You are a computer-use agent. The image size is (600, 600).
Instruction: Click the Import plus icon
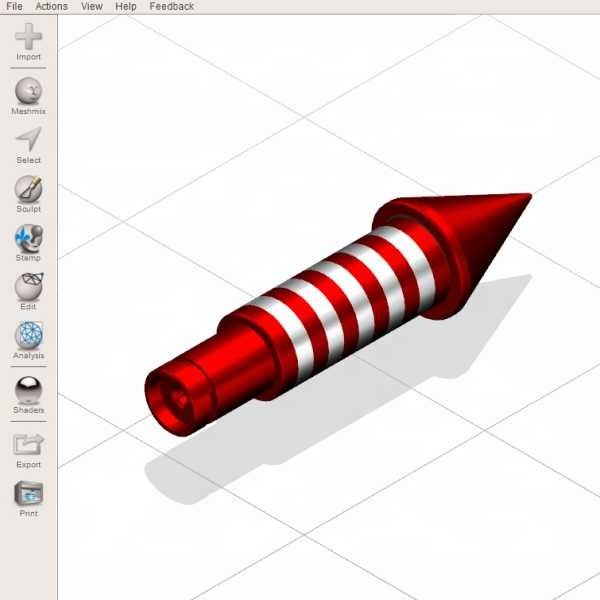[28, 36]
